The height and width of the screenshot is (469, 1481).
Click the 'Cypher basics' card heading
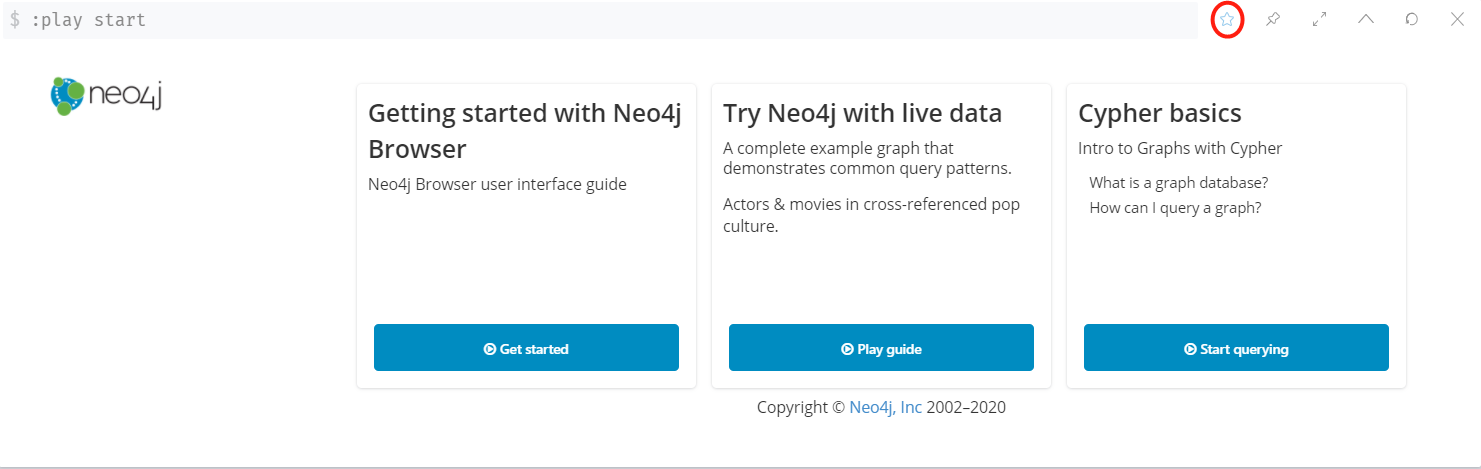click(1159, 113)
